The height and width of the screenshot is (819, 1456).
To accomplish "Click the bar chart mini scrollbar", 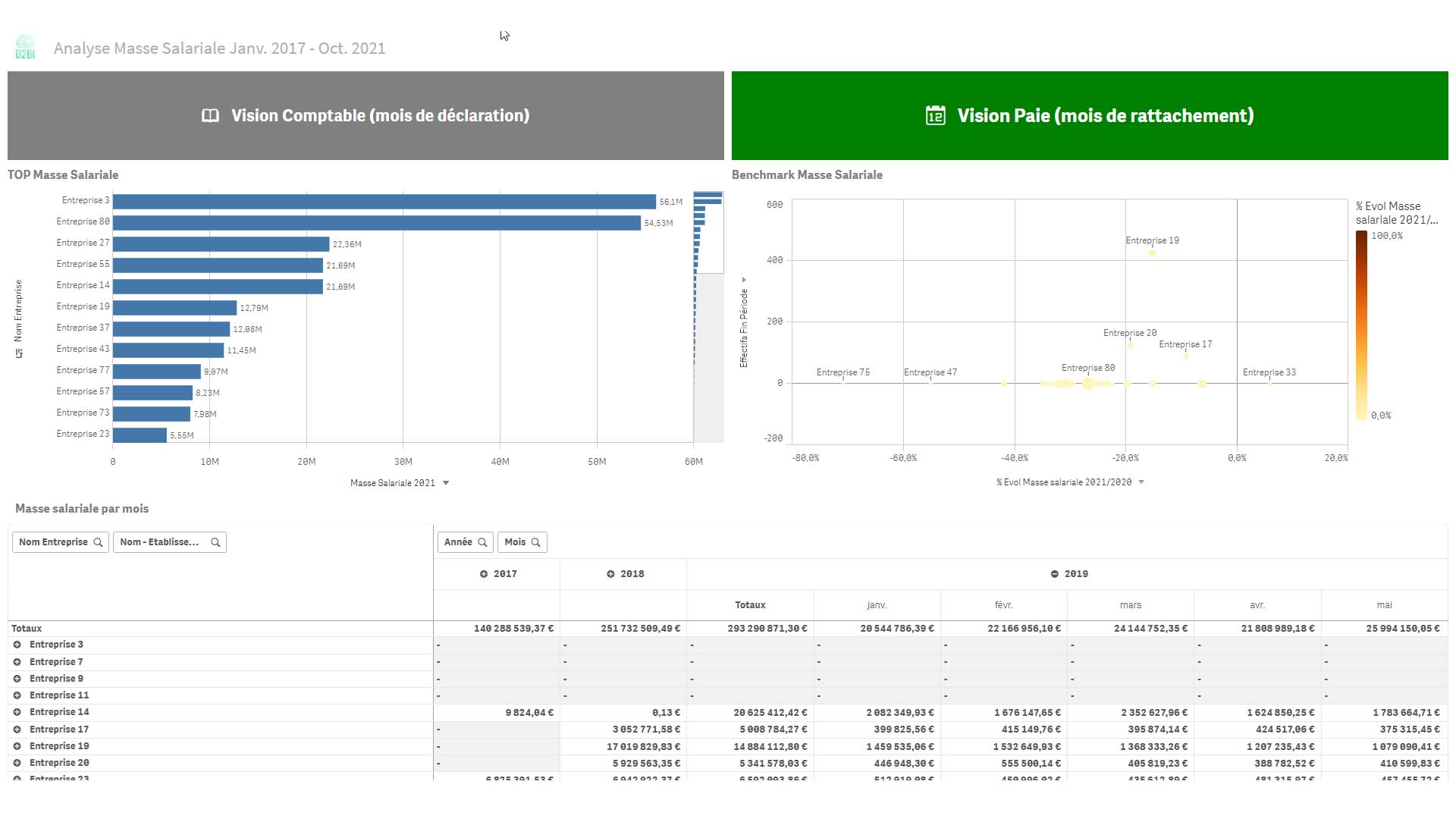I will [x=708, y=232].
